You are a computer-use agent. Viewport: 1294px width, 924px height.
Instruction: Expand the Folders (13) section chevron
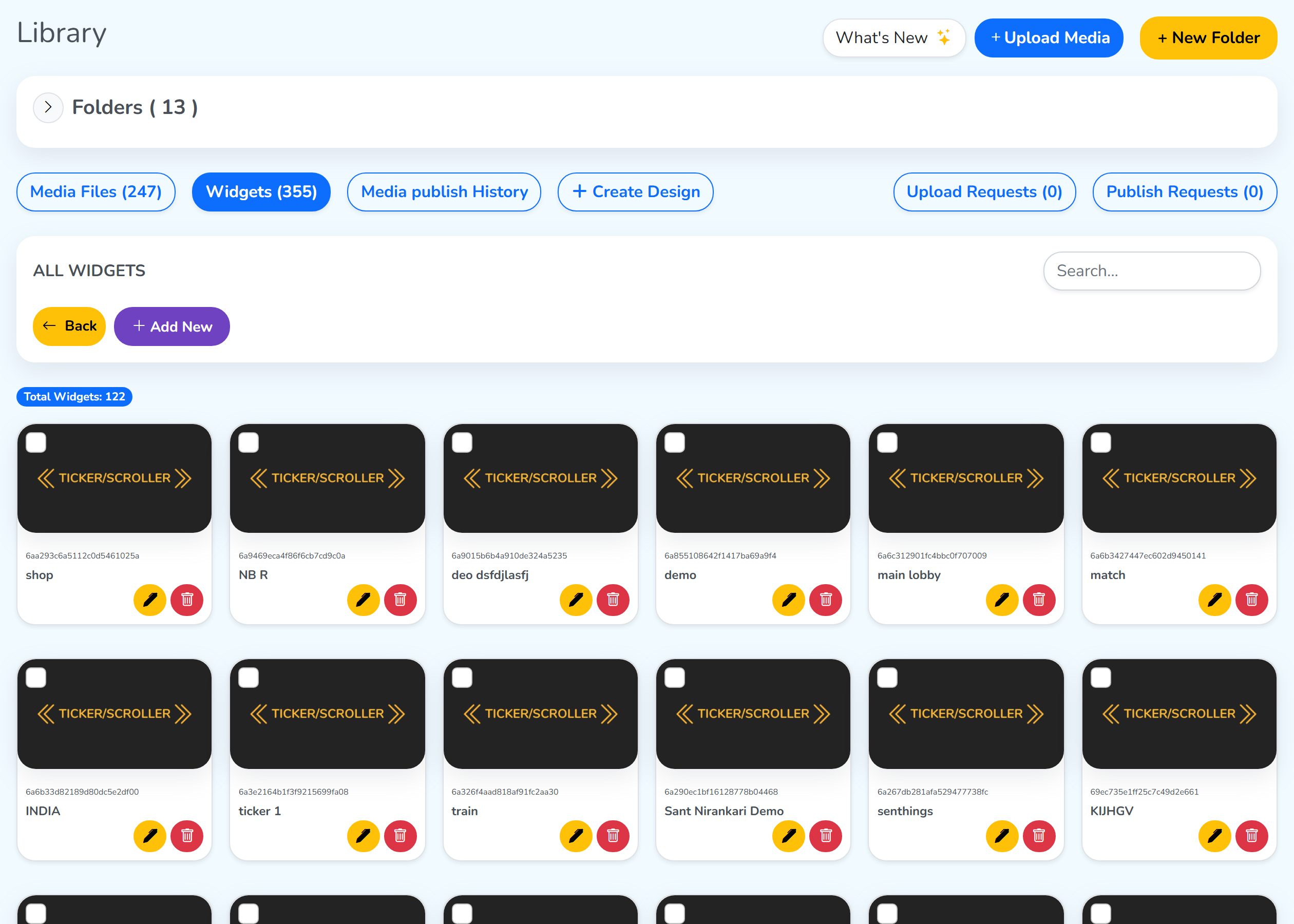coord(48,107)
